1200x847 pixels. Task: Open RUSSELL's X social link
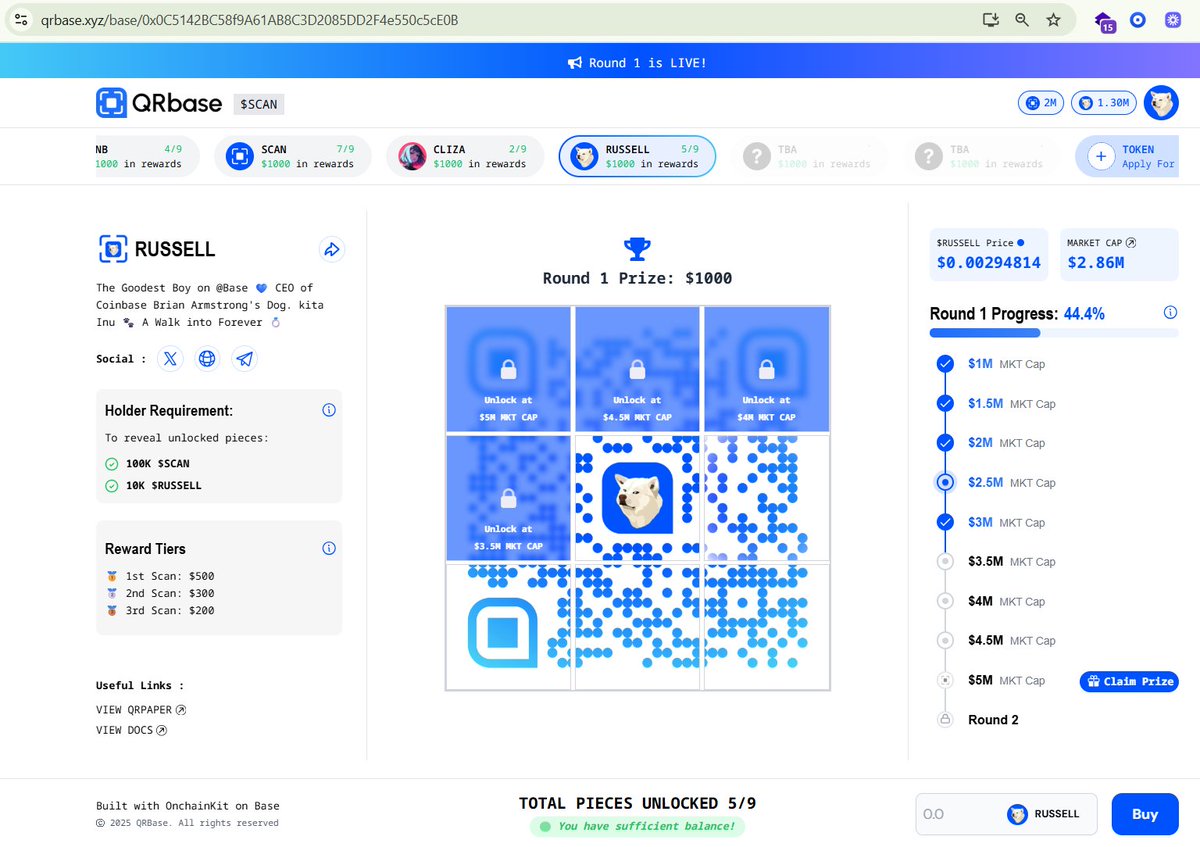coord(171,358)
